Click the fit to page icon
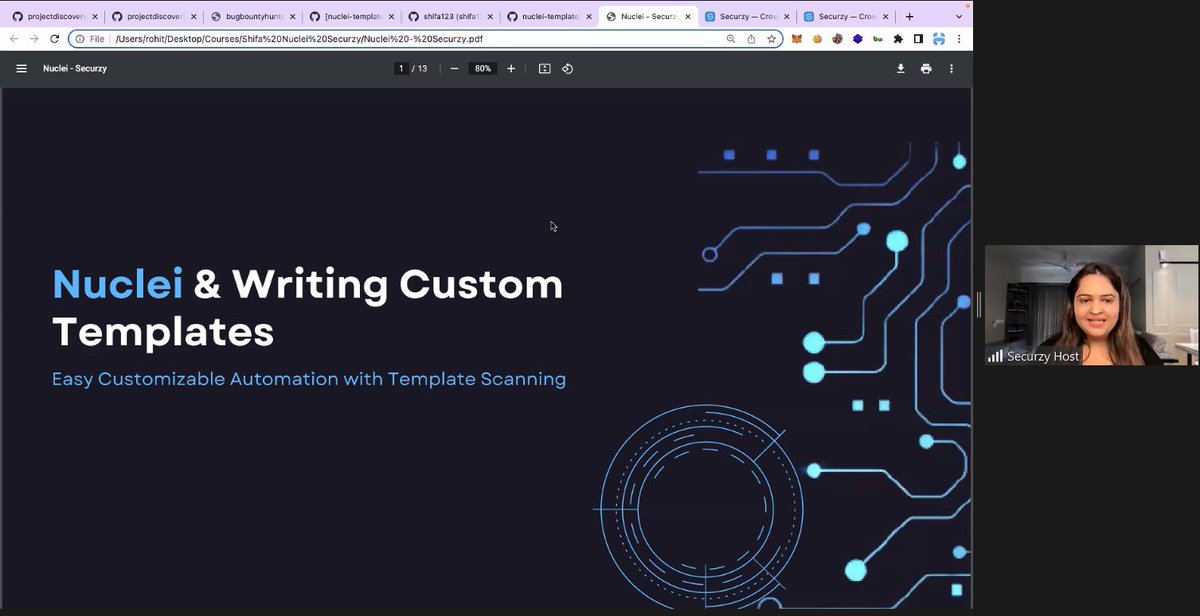This screenshot has width=1200, height=616. (x=544, y=68)
